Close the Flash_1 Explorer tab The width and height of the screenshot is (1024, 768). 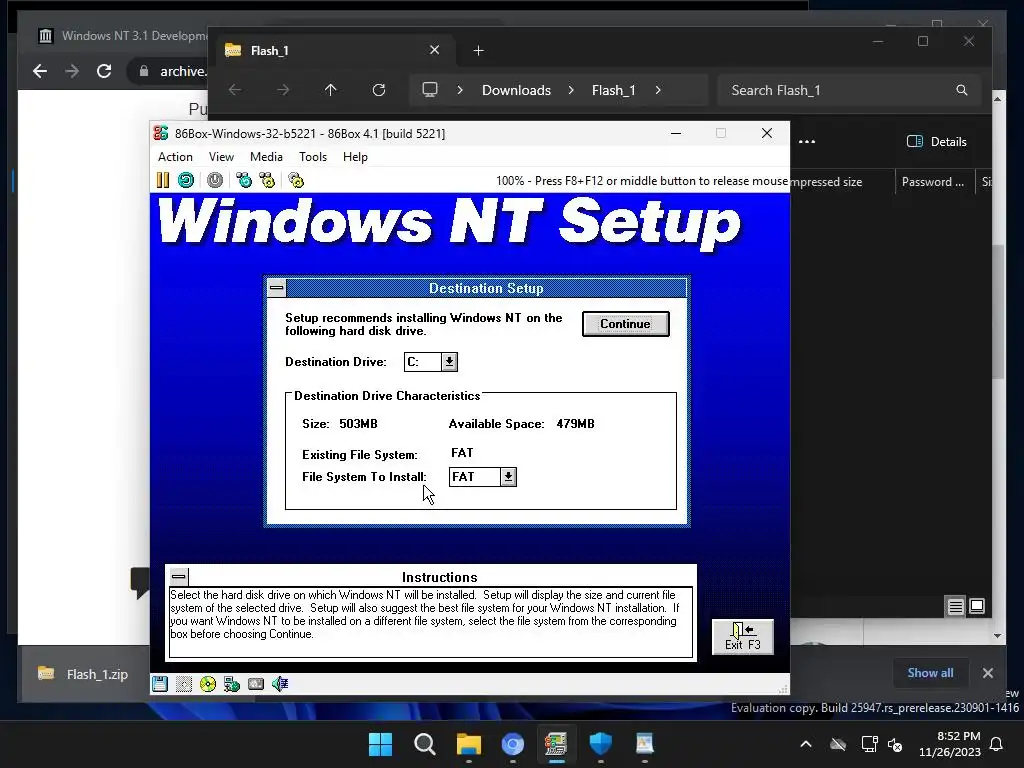click(434, 50)
